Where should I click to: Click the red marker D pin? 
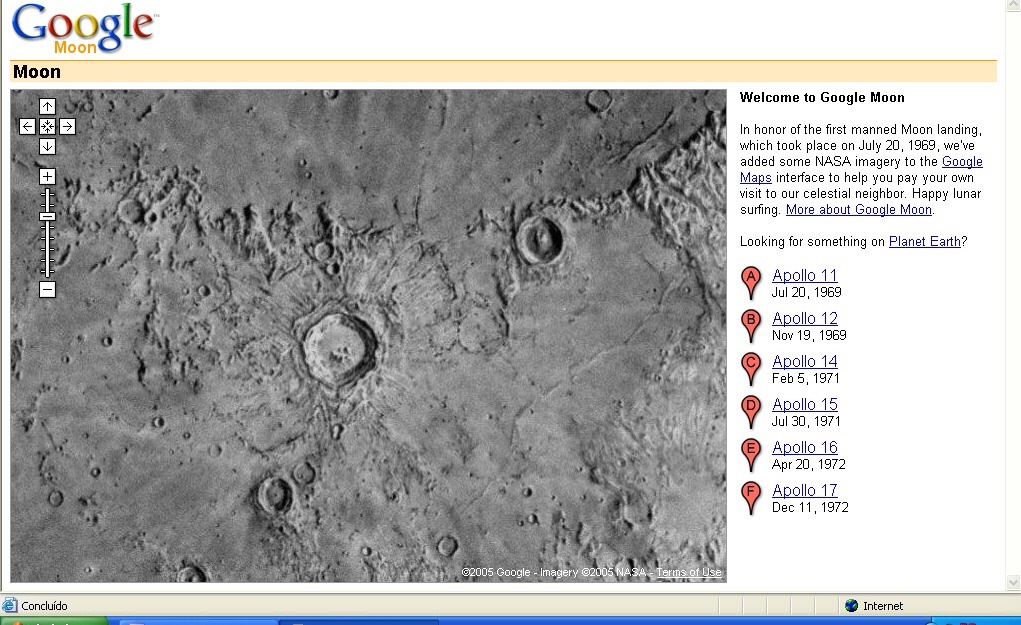pos(751,411)
